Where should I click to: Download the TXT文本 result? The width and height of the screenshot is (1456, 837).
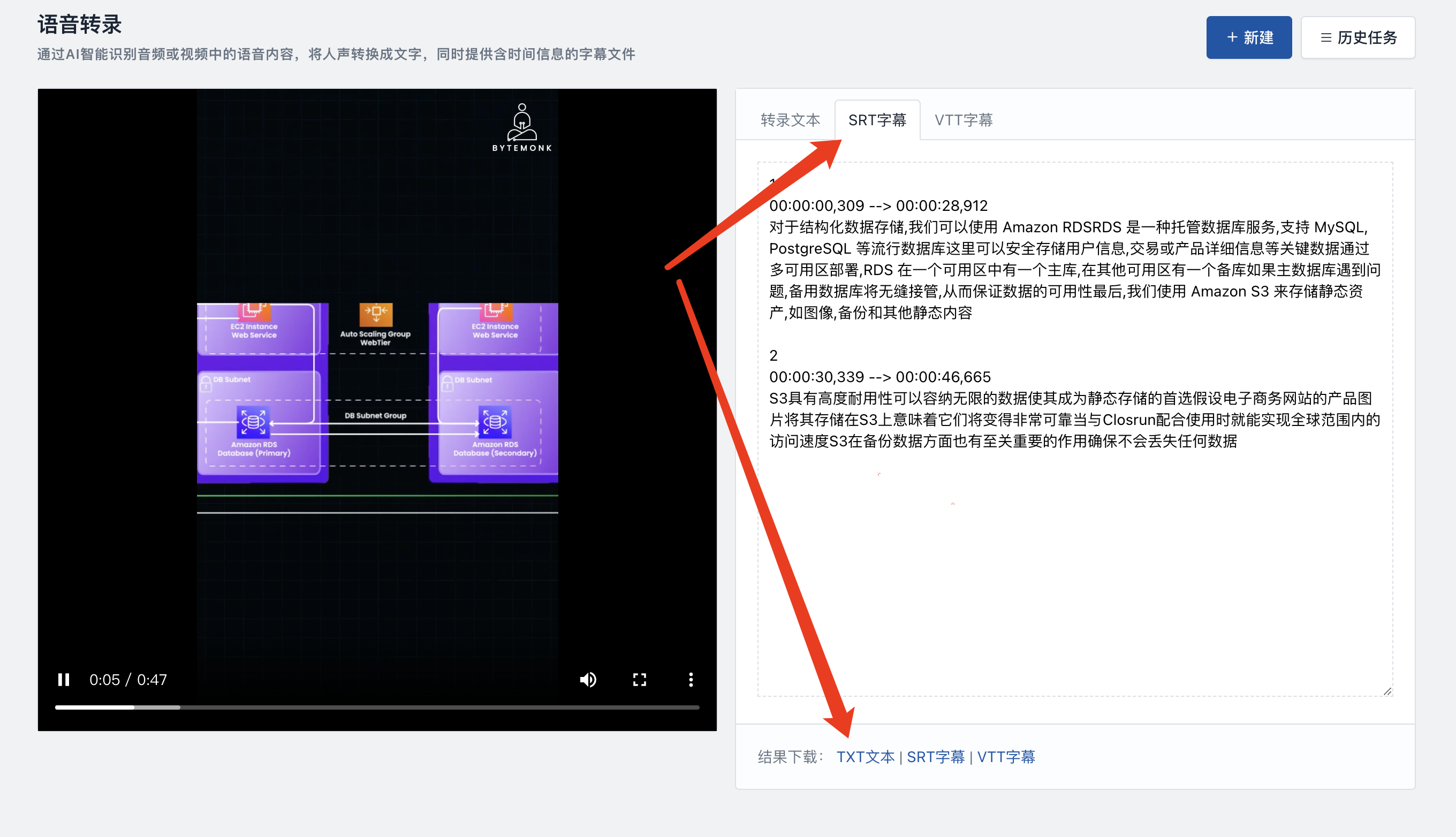pos(866,757)
